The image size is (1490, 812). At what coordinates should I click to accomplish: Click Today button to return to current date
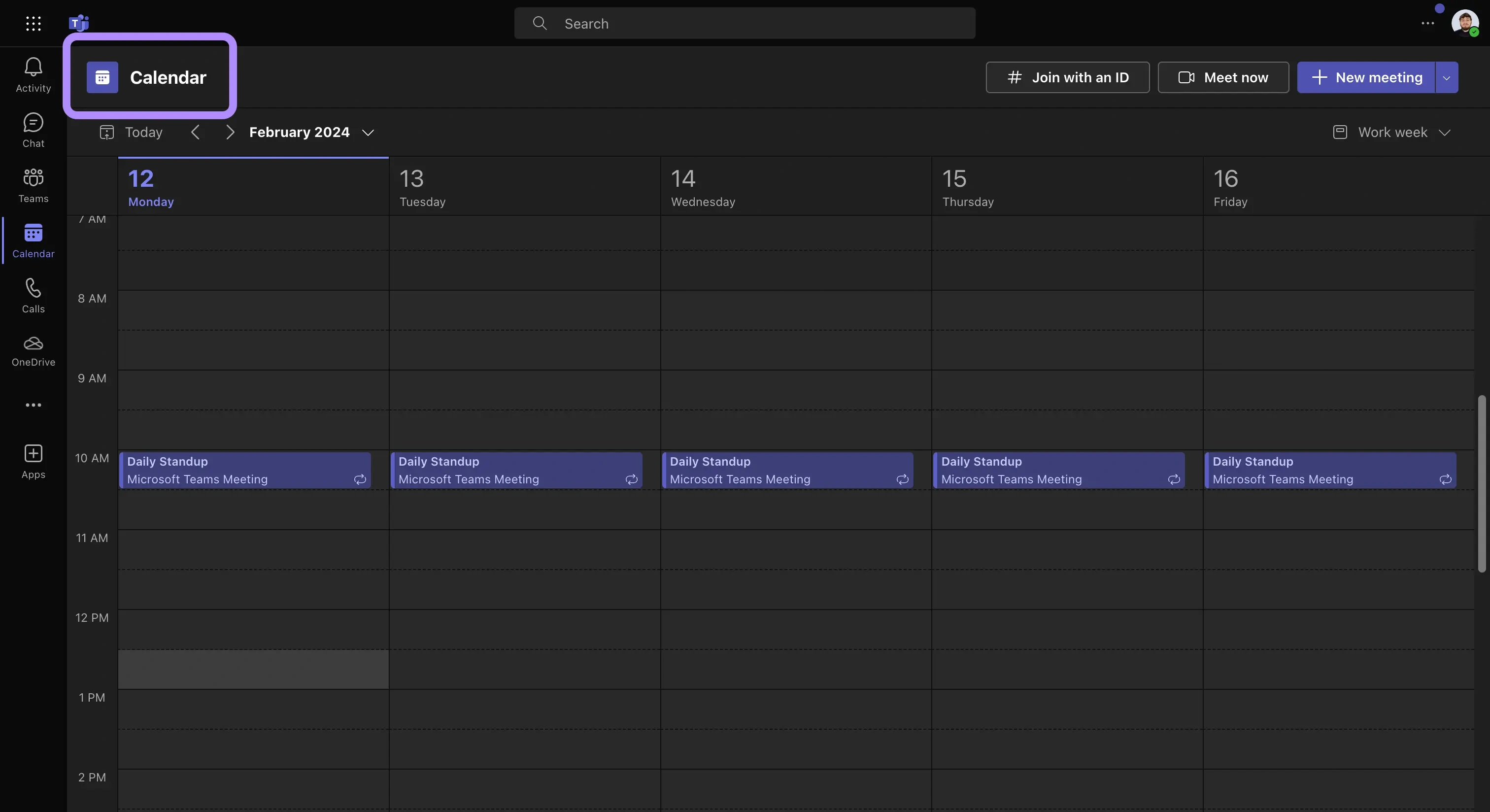tap(143, 131)
